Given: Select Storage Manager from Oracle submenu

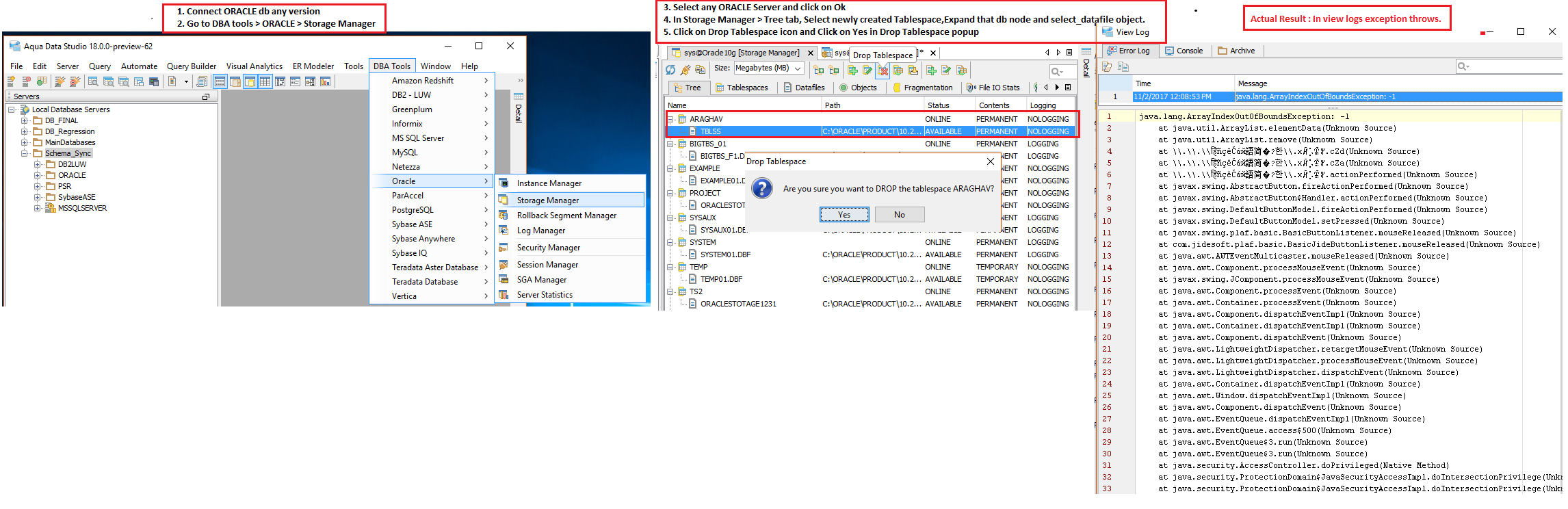Looking at the screenshot, I should (x=569, y=200).
